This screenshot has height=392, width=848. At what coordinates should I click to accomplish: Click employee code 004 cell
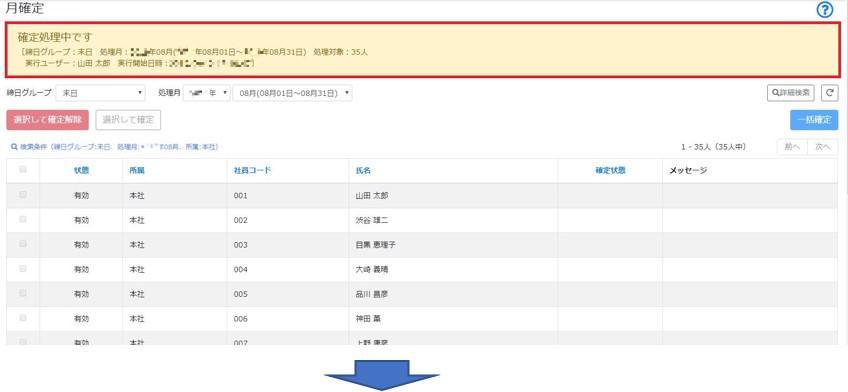pos(241,269)
